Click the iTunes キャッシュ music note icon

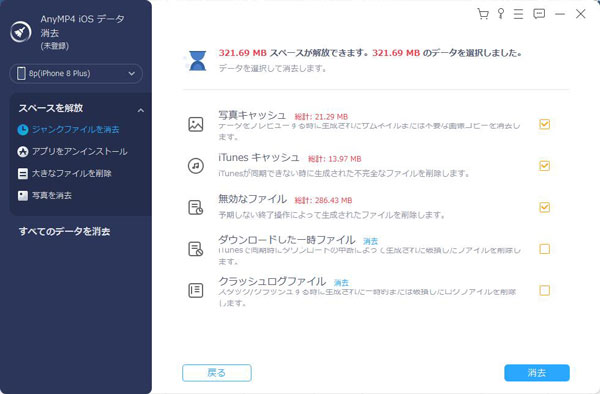196,166
